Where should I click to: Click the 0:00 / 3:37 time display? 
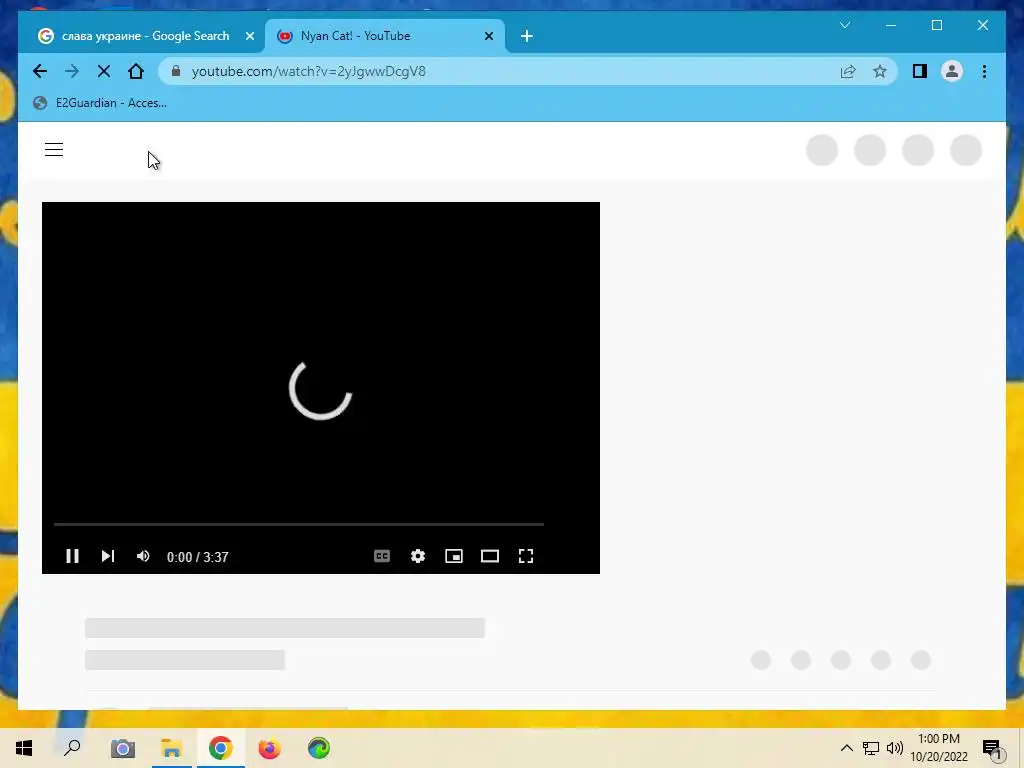[x=197, y=557]
